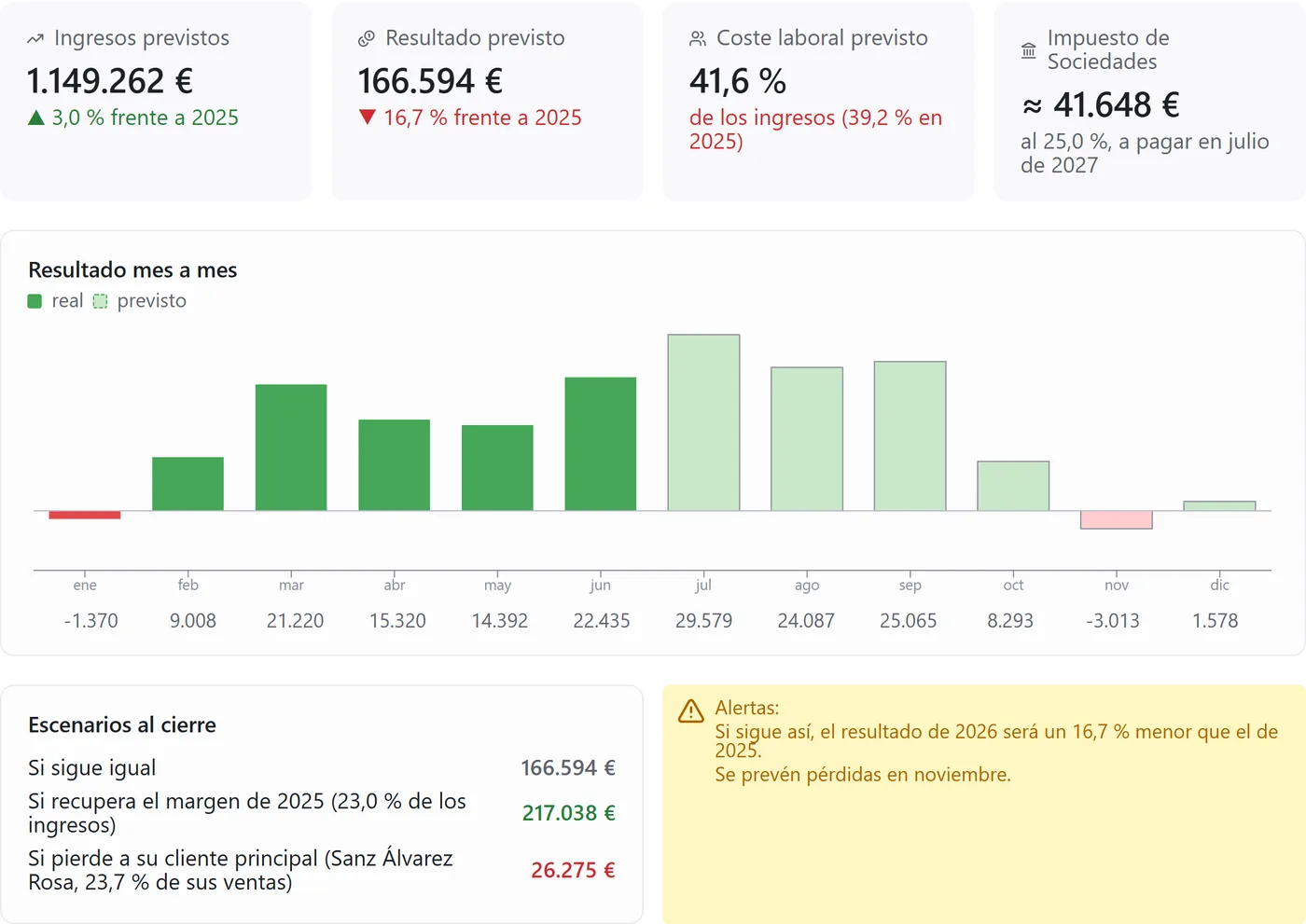Click the red 26.275 € scenario amount
This screenshot has height=924, width=1306.
574,870
